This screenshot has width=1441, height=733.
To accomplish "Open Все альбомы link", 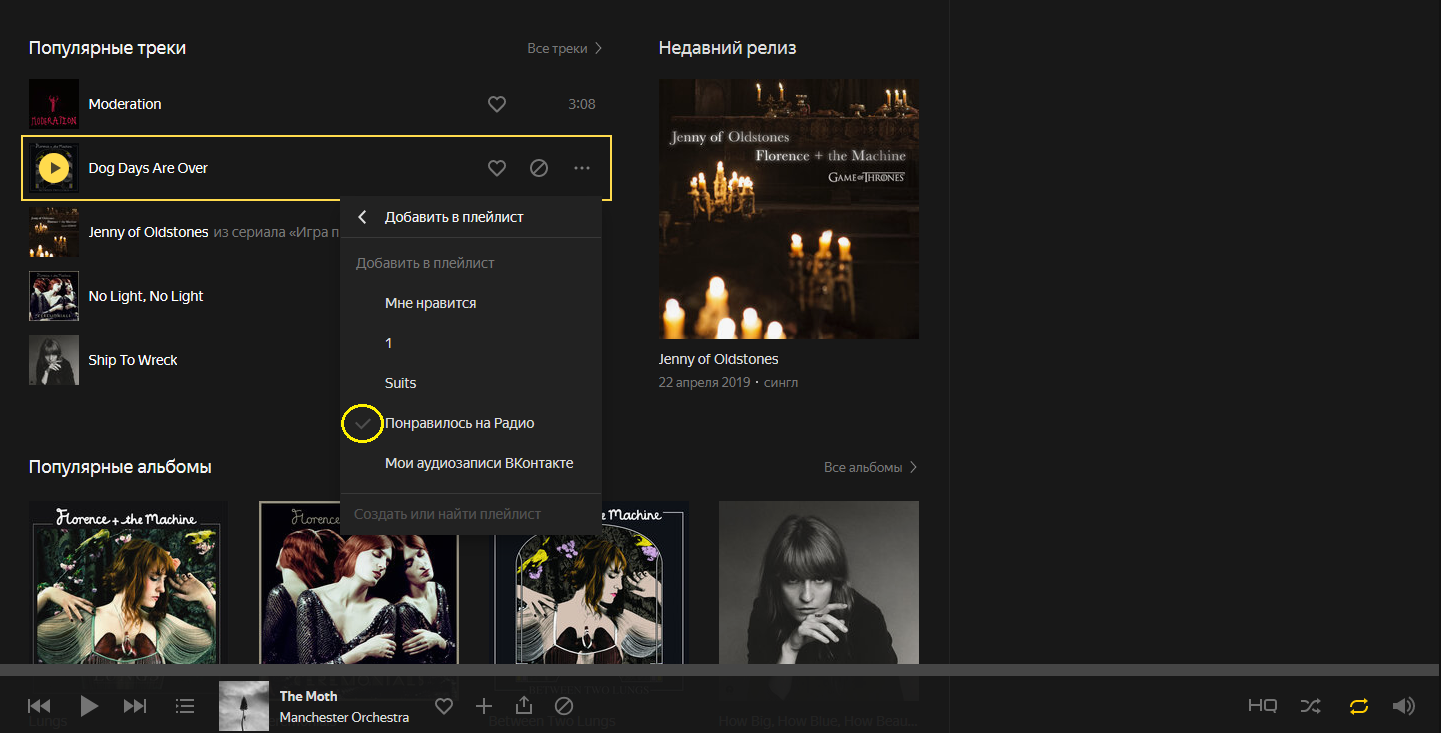I will point(871,467).
